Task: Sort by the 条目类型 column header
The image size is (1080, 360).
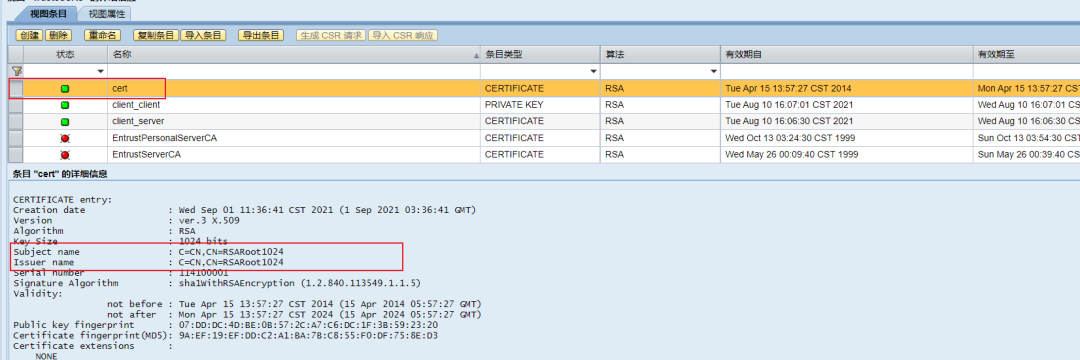Action: point(540,54)
